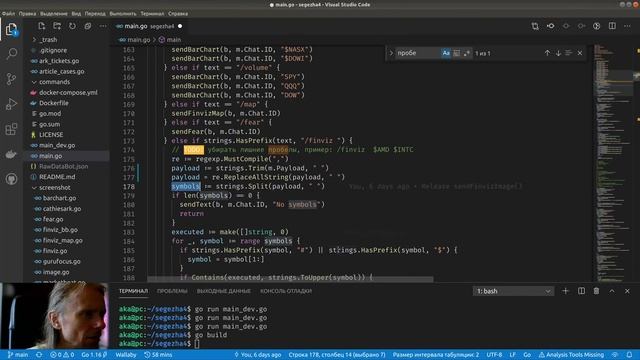640x360 pixels.
Task: Click Go 1.16 version status item
Action: pos(94,355)
